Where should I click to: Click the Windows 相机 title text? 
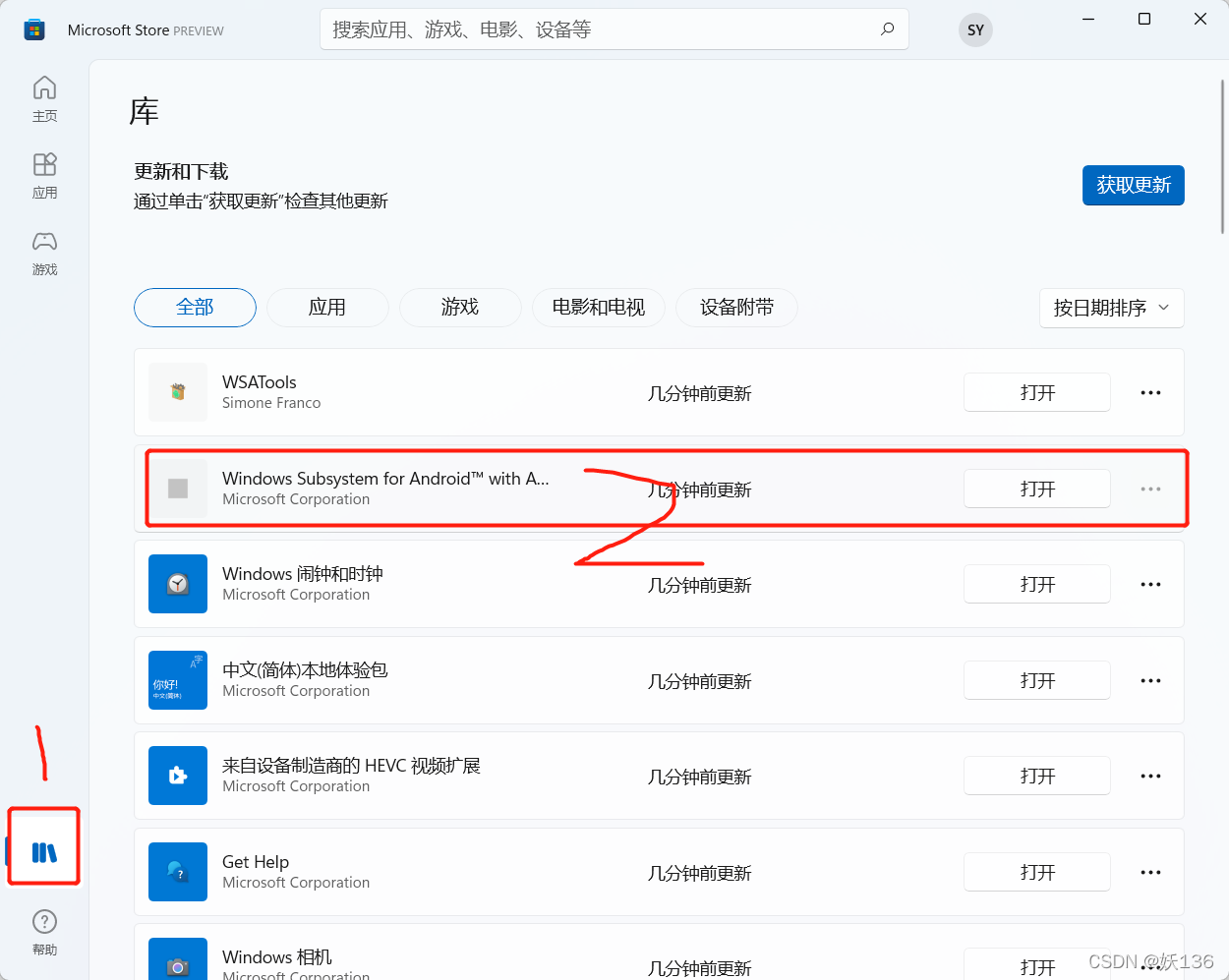point(277,957)
